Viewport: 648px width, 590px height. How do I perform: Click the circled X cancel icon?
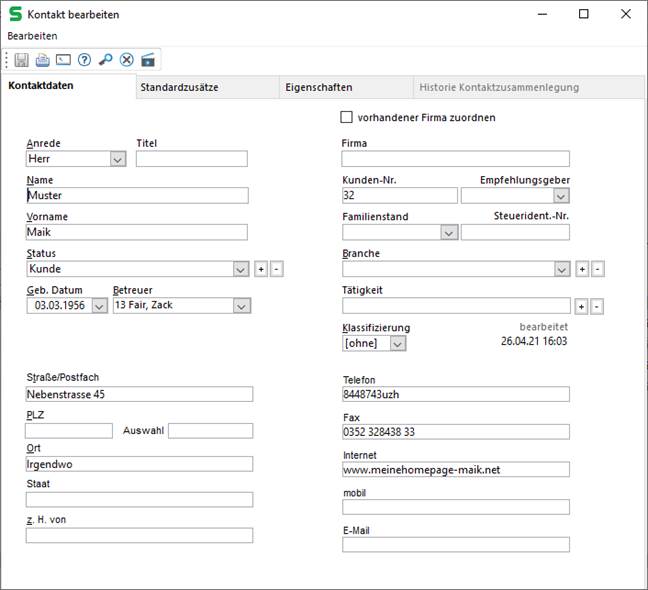tap(127, 60)
